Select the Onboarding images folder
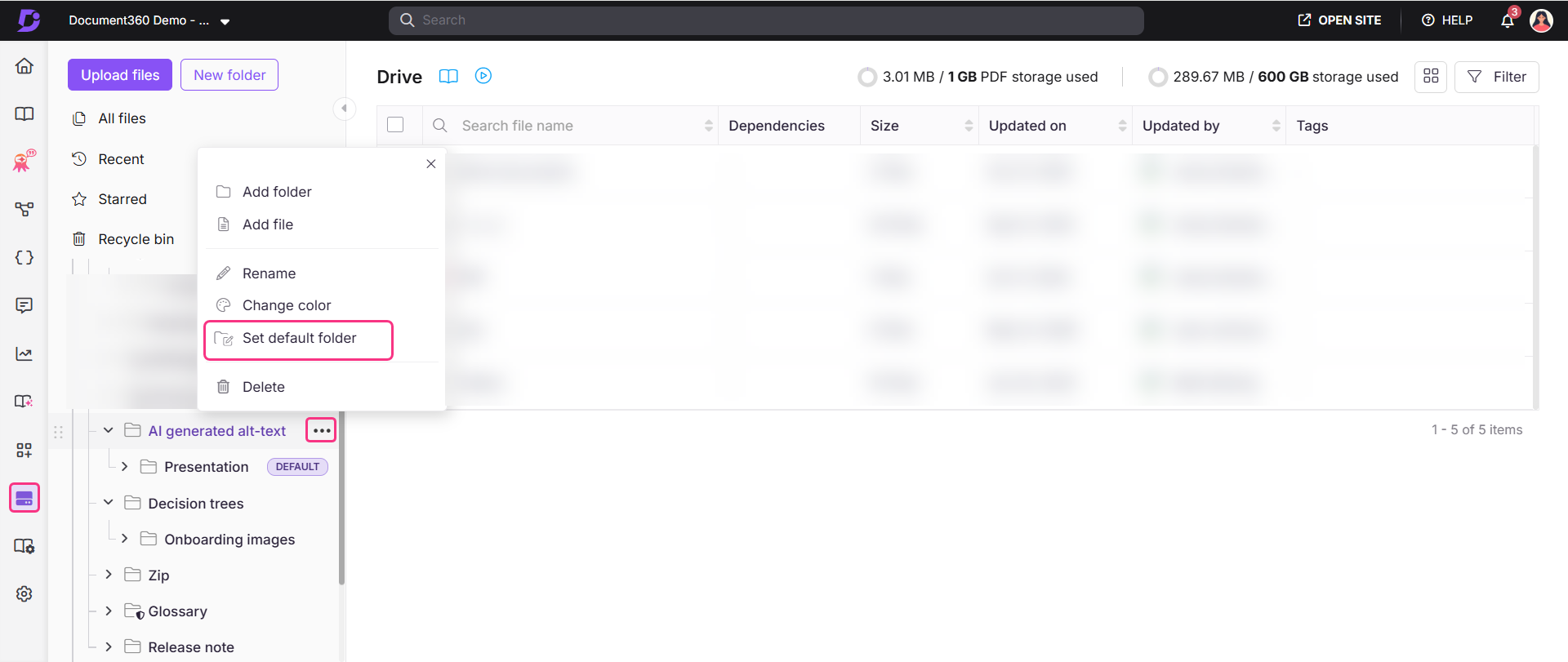Viewport: 1568px width, 662px height. [x=229, y=540]
